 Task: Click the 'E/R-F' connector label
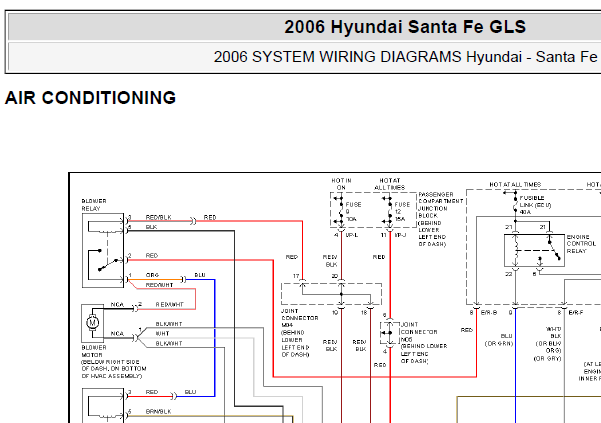[x=576, y=313]
